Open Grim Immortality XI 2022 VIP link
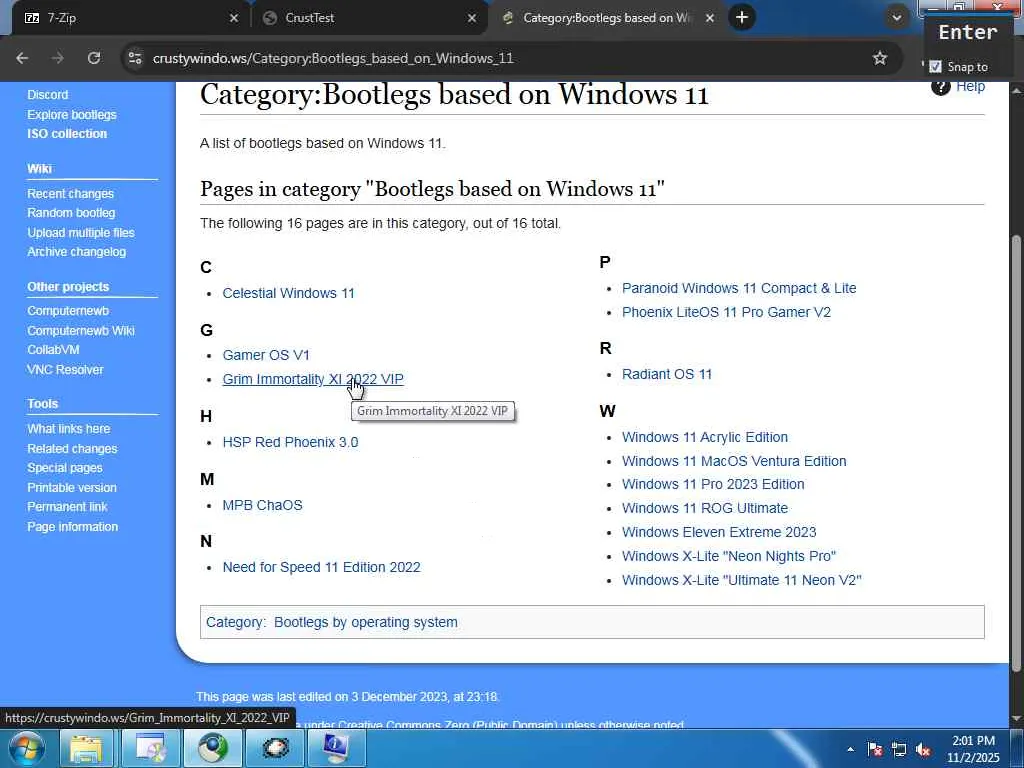The image size is (1024, 768). point(313,379)
